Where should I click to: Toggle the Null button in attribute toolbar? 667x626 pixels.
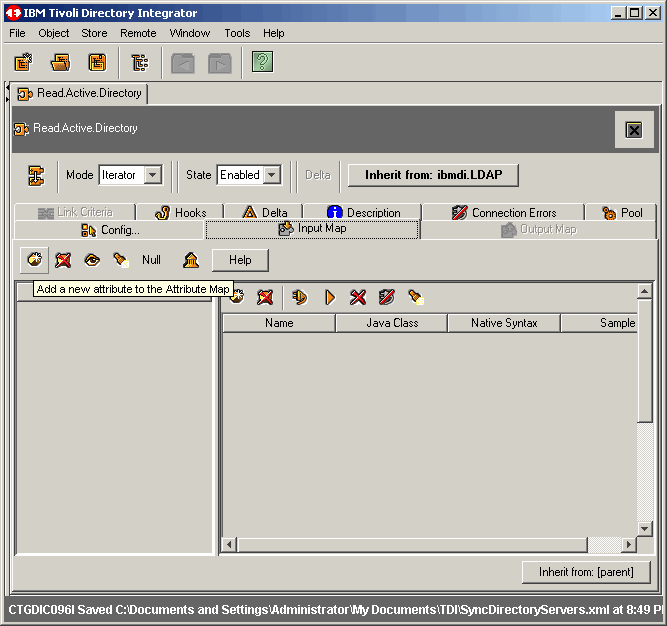[151, 260]
